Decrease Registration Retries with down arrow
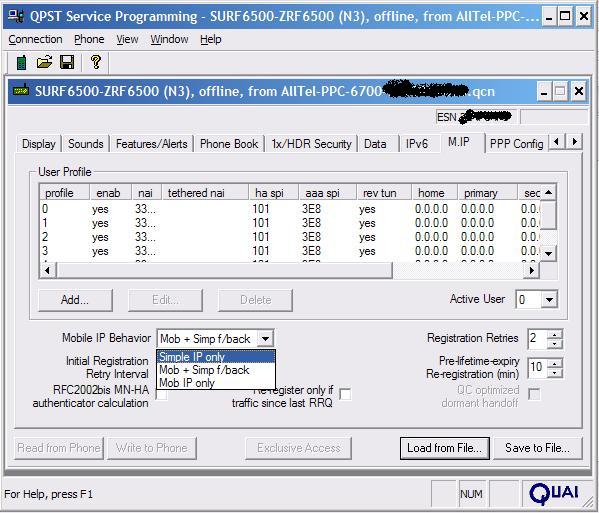599x513 pixels. click(554, 344)
